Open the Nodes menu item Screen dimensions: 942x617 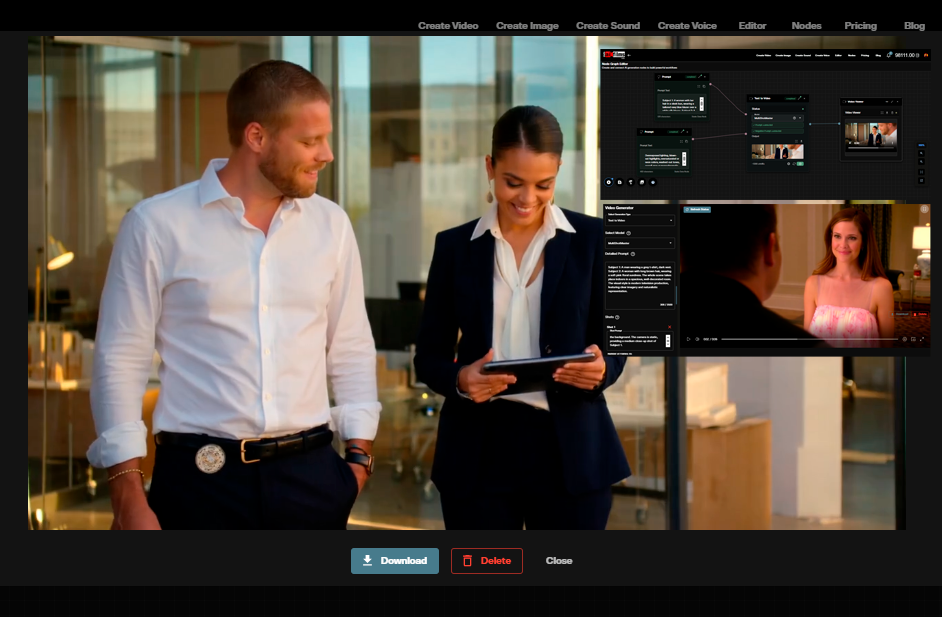[x=806, y=26]
